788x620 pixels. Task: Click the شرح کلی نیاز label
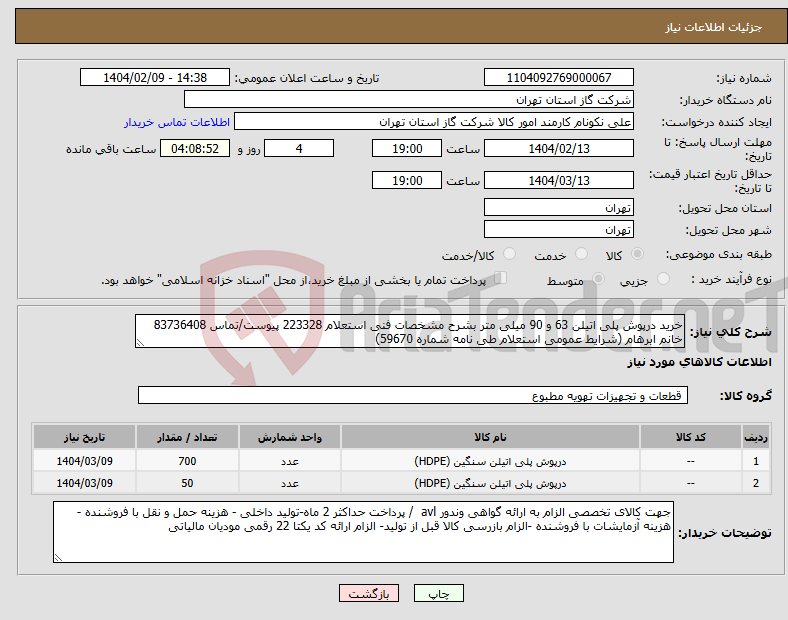coord(730,332)
